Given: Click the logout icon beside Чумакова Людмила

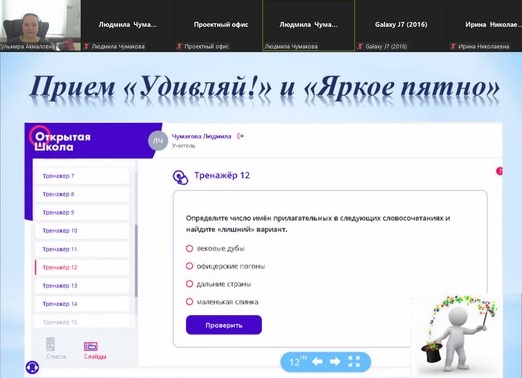Looking at the screenshot, I should tap(240, 136).
